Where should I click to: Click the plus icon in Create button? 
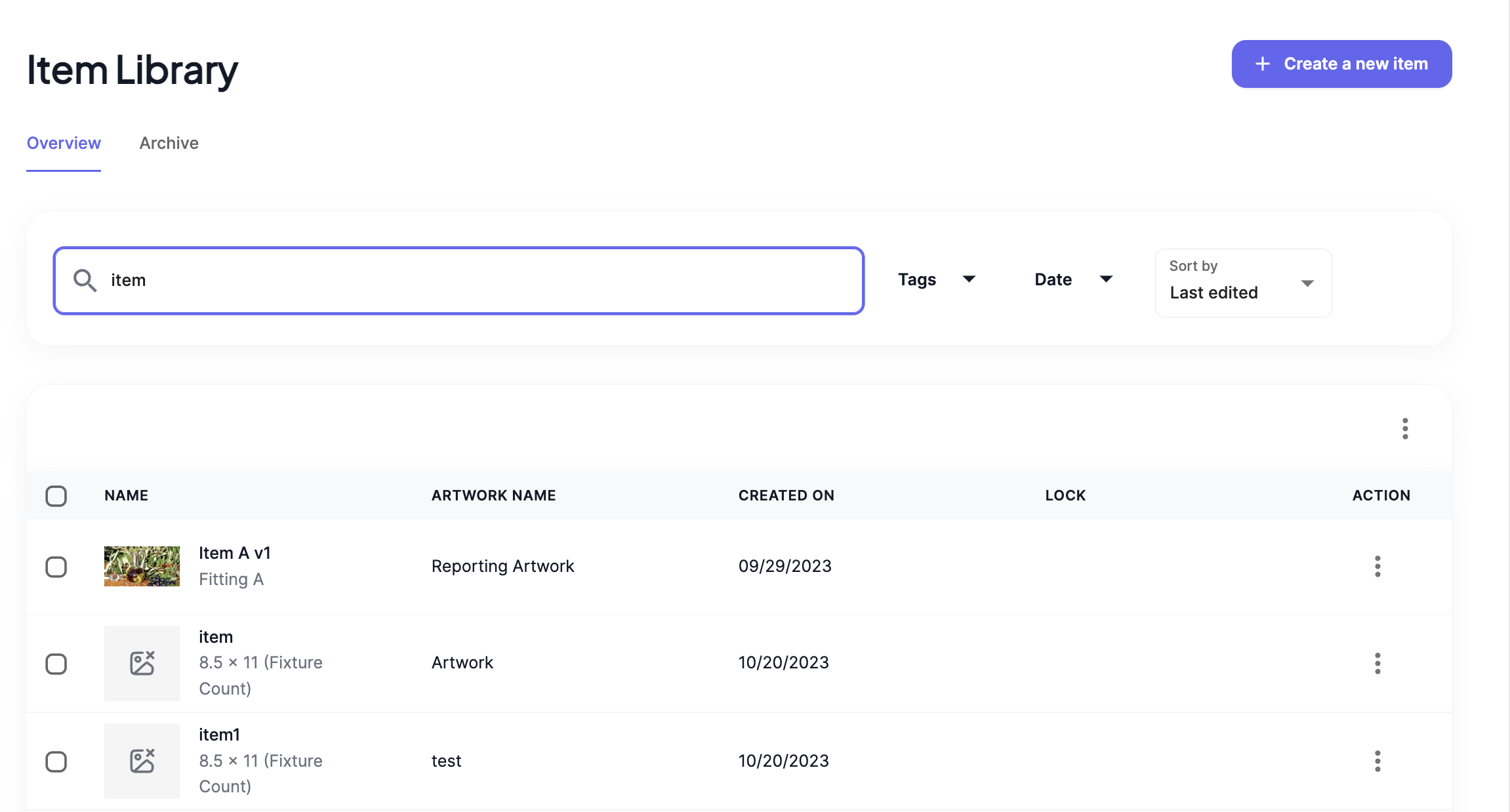coord(1262,64)
